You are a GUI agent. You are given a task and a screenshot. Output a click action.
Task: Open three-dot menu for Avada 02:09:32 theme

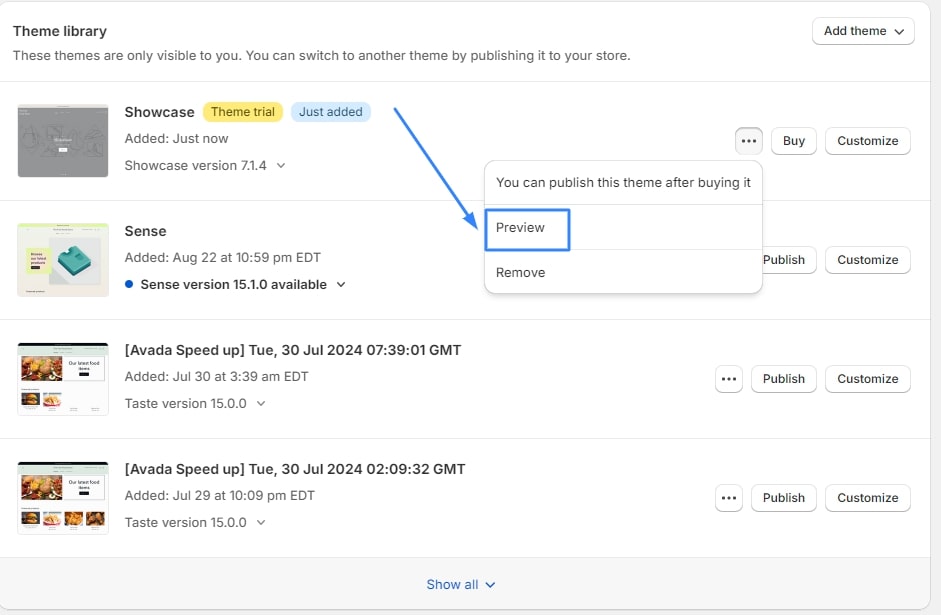(x=729, y=498)
